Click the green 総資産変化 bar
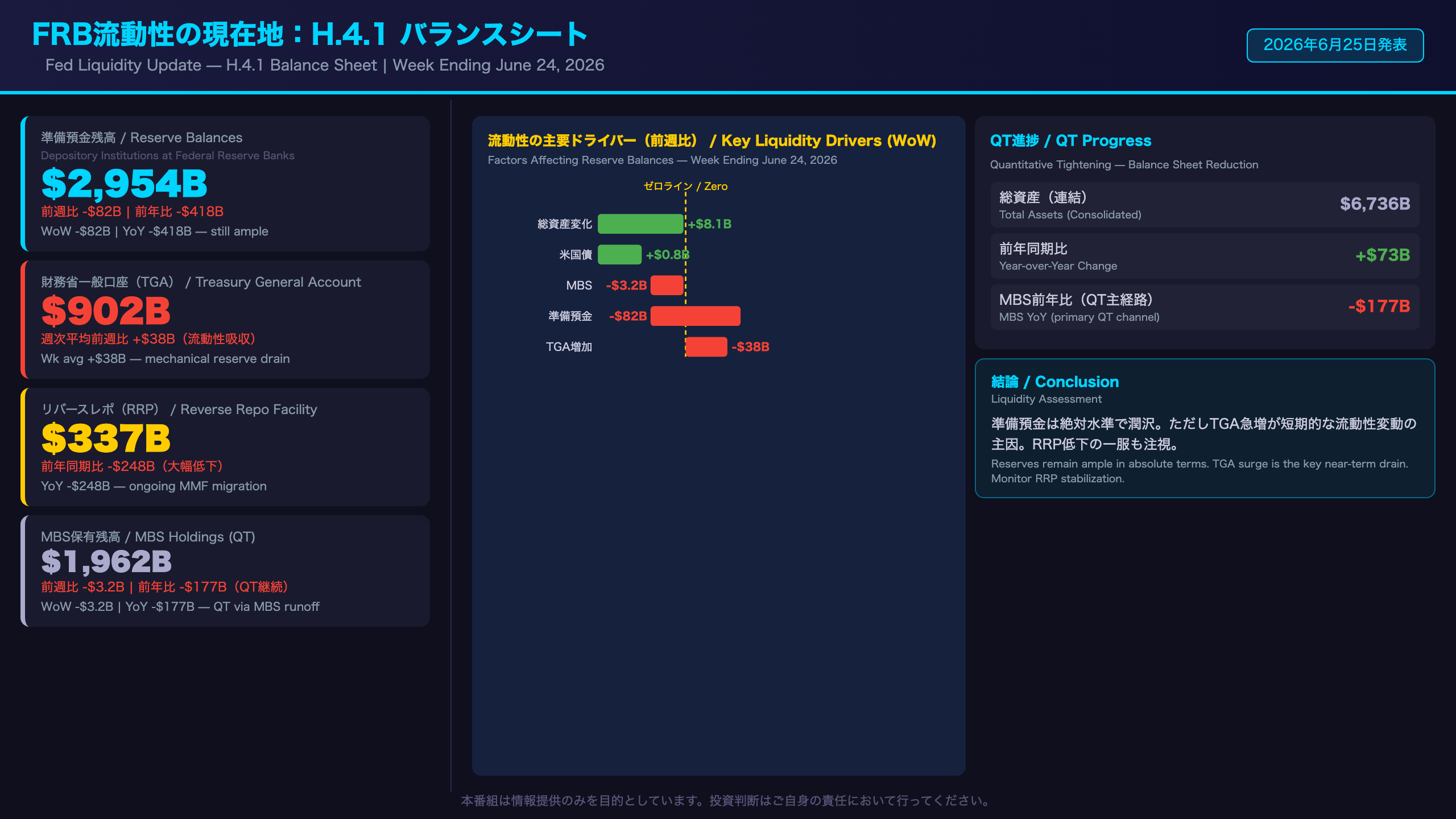1456x819 pixels. coord(640,224)
